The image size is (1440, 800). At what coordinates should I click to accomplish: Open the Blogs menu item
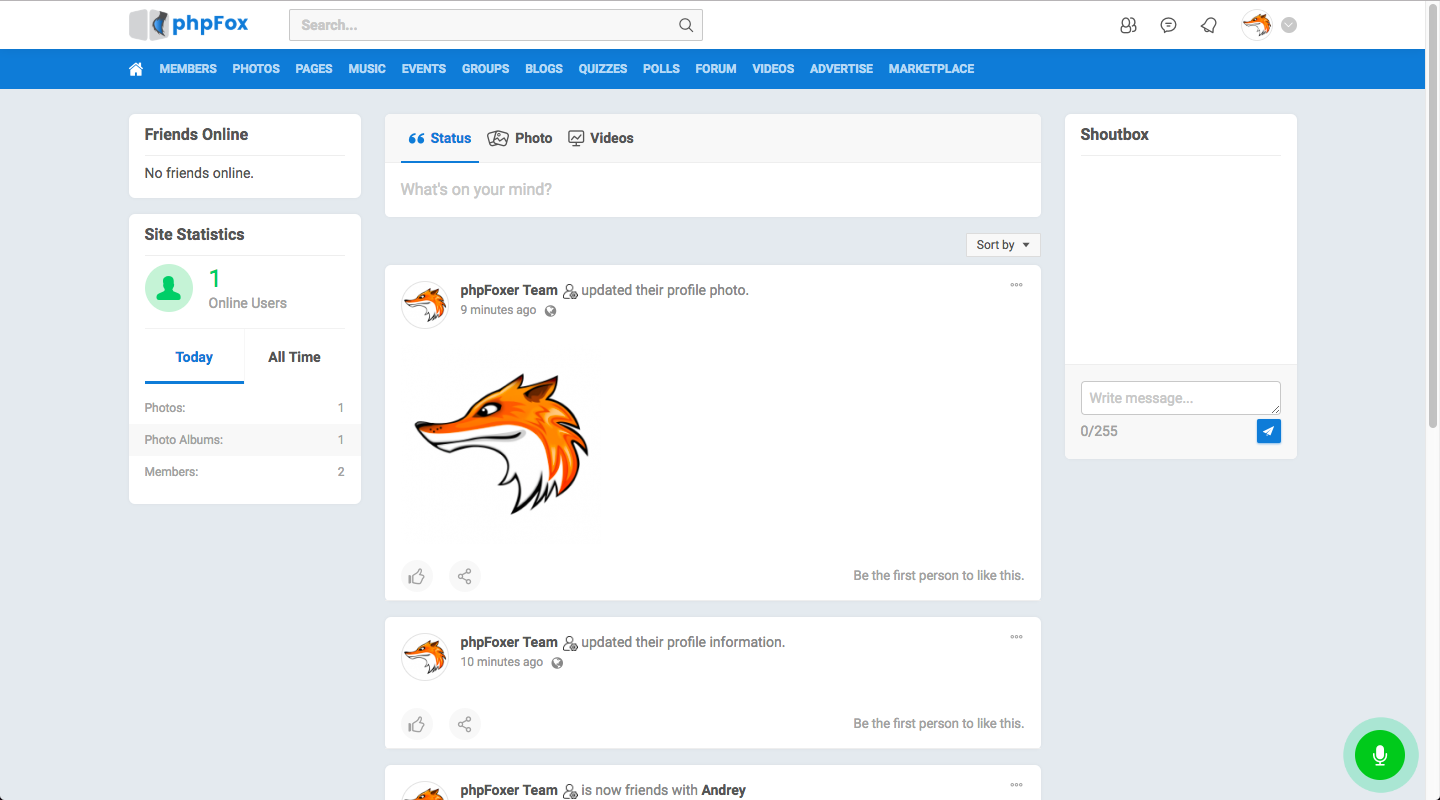coord(544,69)
